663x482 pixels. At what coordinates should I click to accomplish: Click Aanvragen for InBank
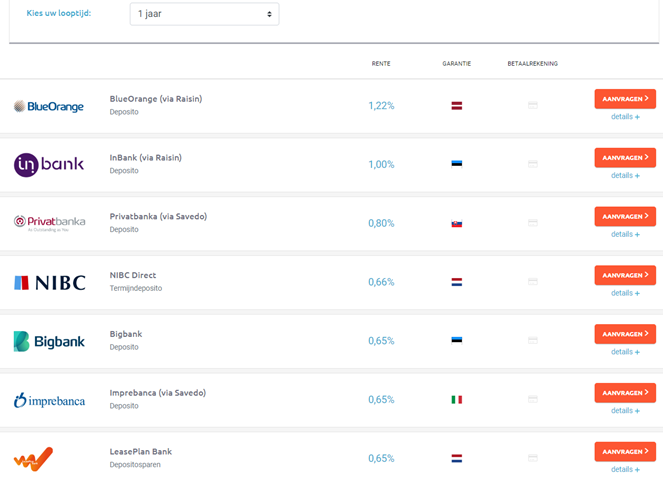point(625,158)
